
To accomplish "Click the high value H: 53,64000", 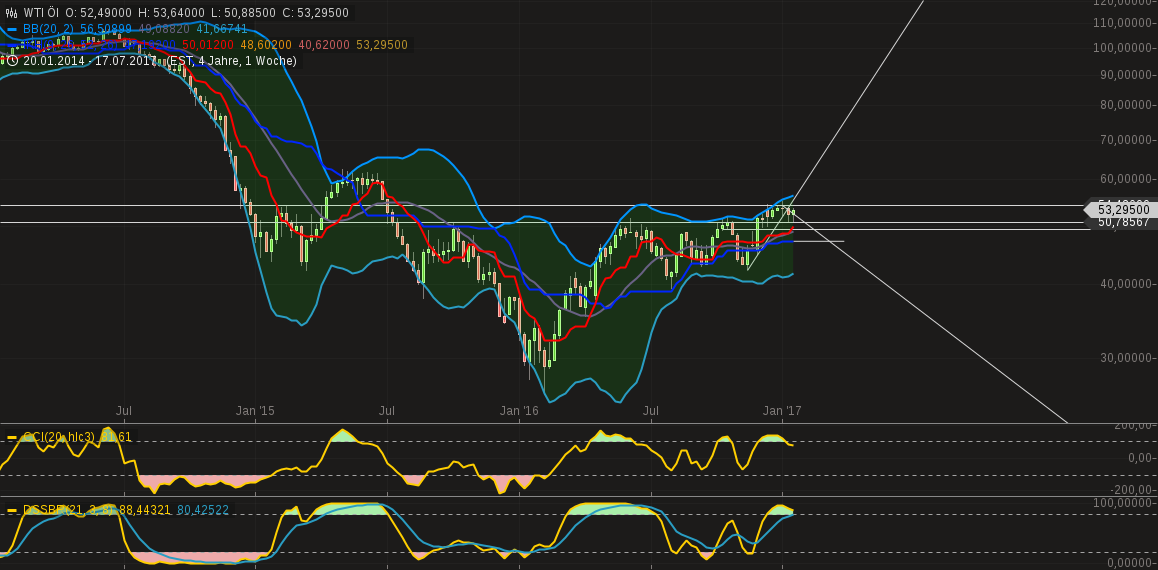I will click(x=172, y=13).
